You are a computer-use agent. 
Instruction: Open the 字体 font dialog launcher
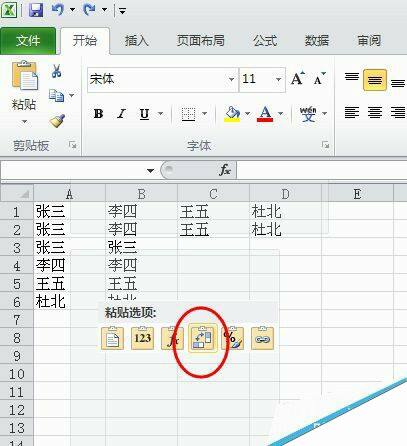click(x=325, y=145)
